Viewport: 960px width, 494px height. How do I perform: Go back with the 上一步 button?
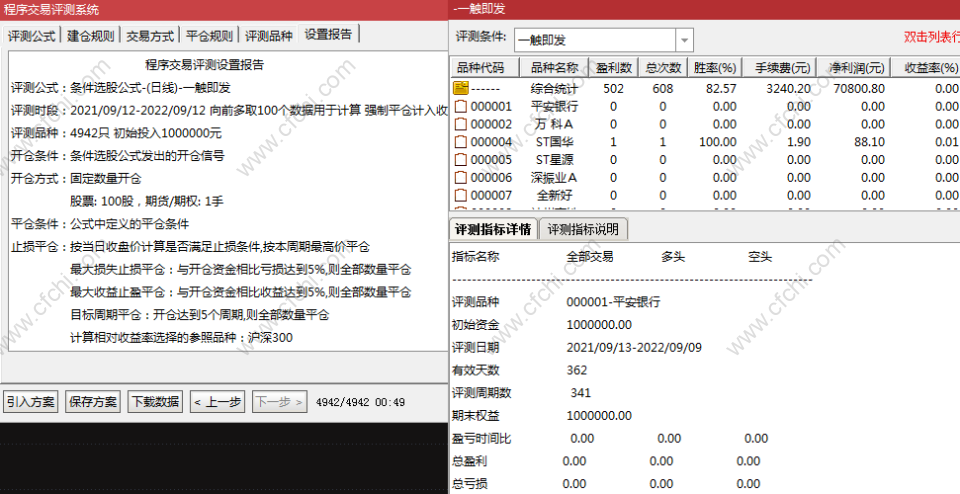[217, 402]
